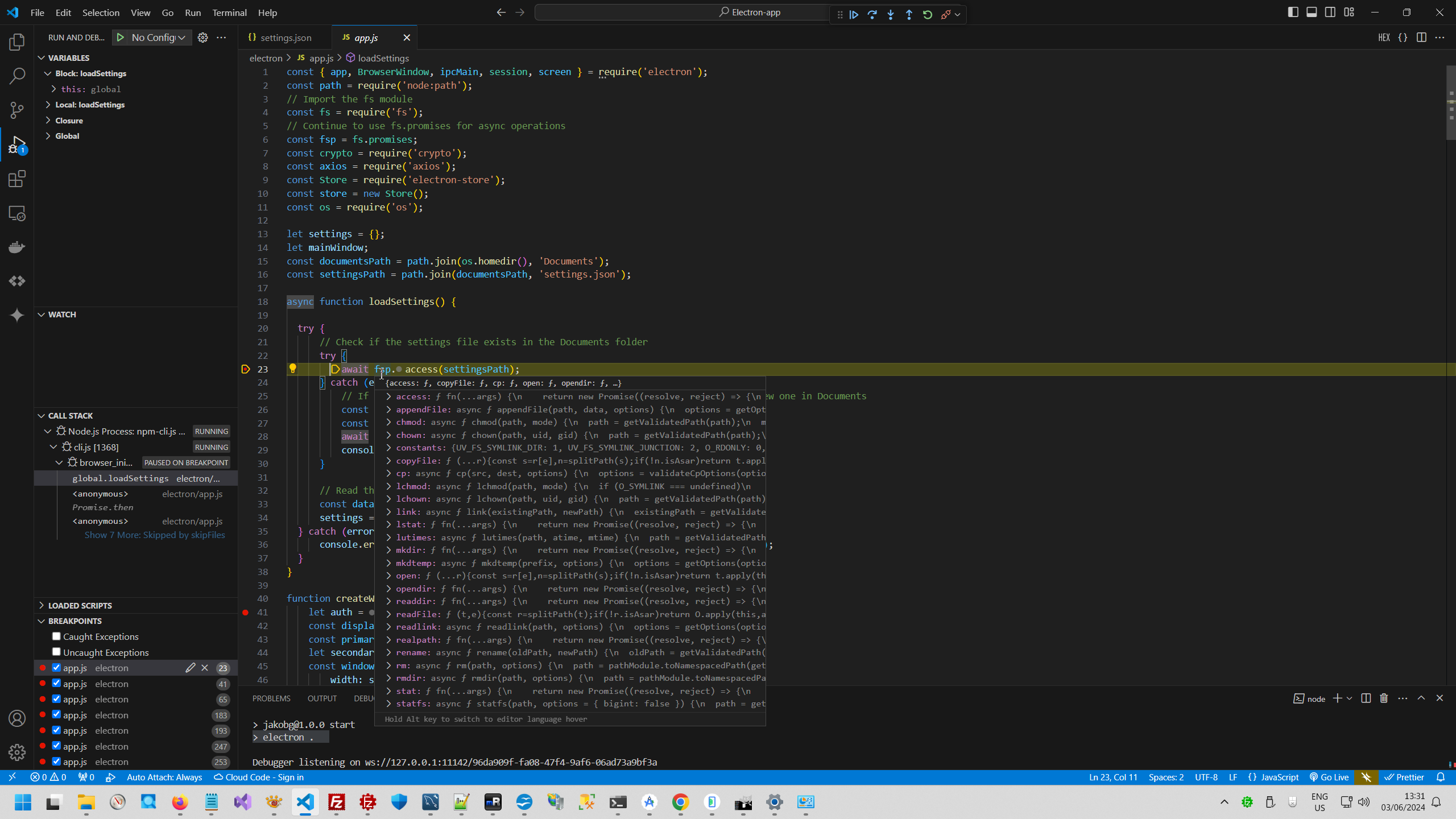Open Source Control view in activity bar
The height and width of the screenshot is (819, 1456).
tap(17, 110)
